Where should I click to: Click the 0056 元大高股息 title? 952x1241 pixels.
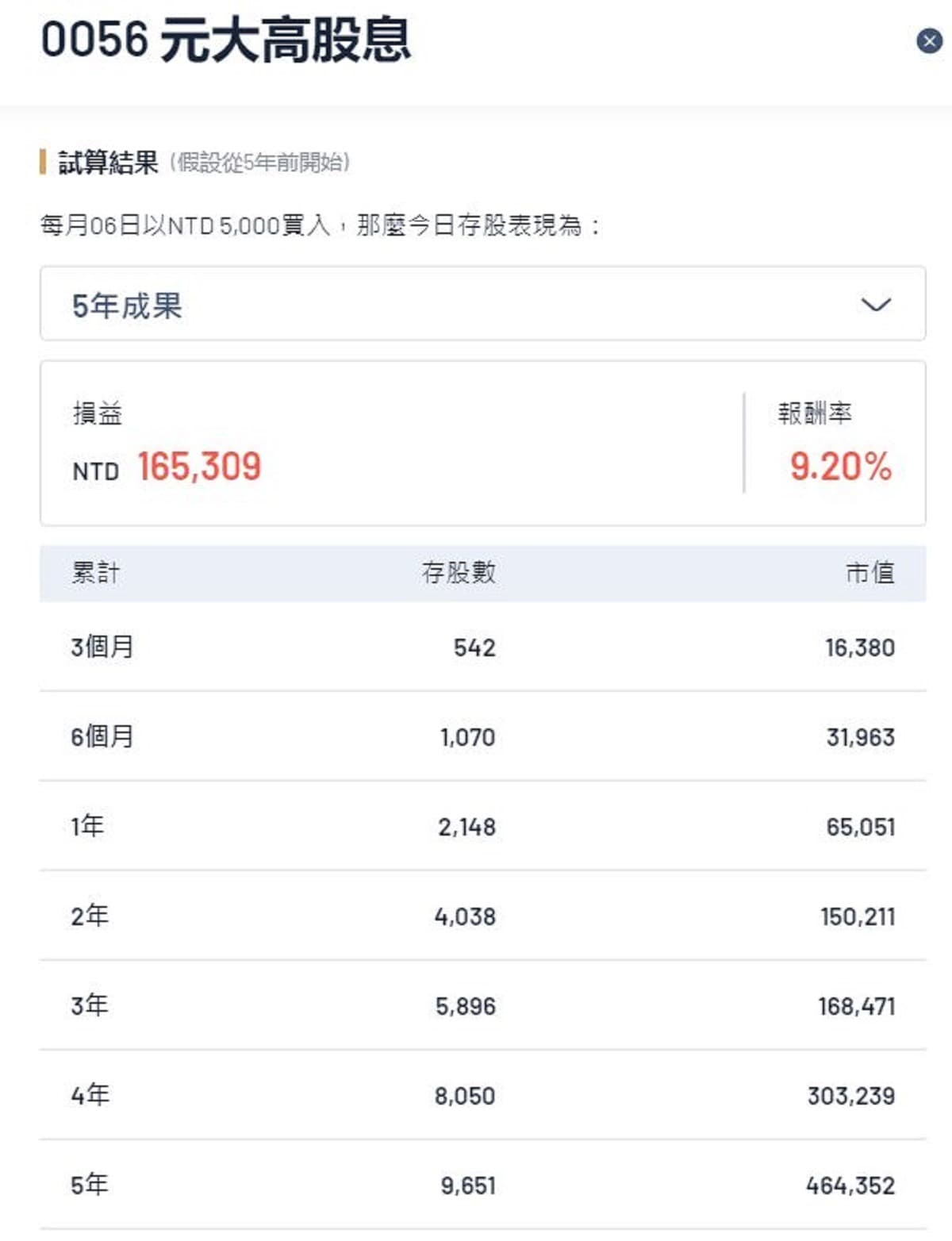click(226, 40)
